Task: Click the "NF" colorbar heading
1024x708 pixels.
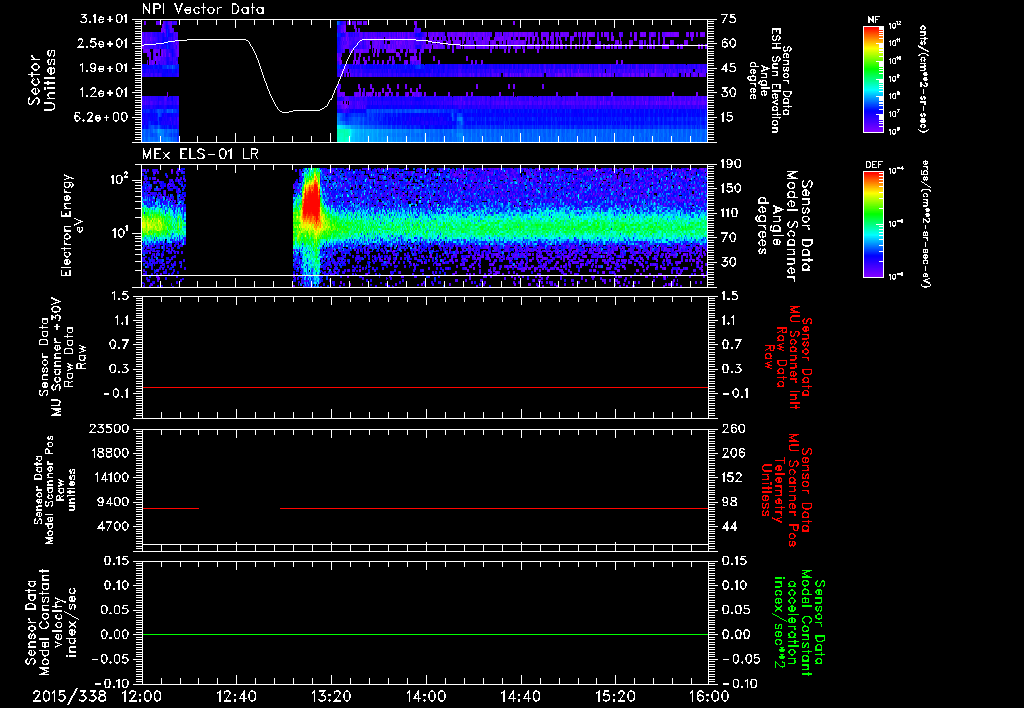Action: click(873, 20)
